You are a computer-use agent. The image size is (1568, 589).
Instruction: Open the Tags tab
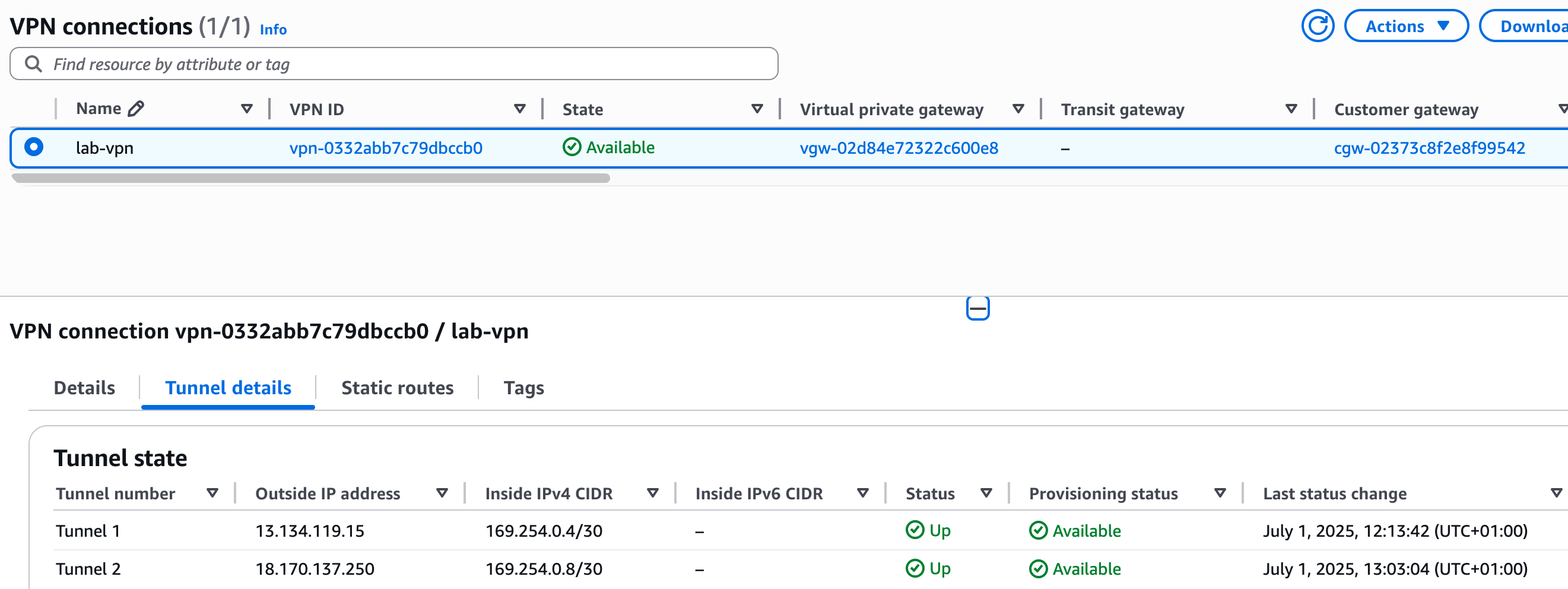pyautogui.click(x=523, y=388)
